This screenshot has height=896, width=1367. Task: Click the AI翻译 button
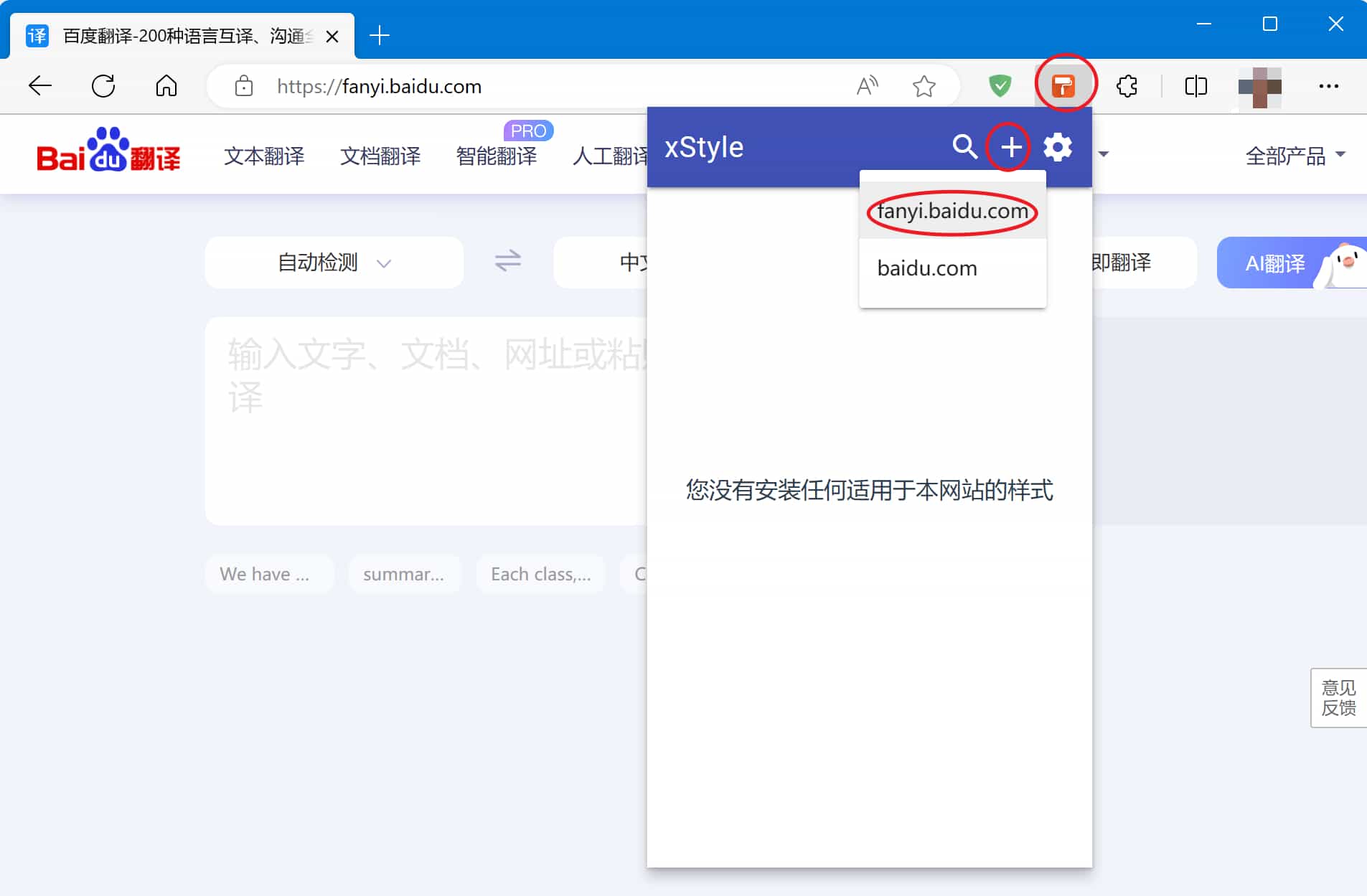tap(1275, 263)
